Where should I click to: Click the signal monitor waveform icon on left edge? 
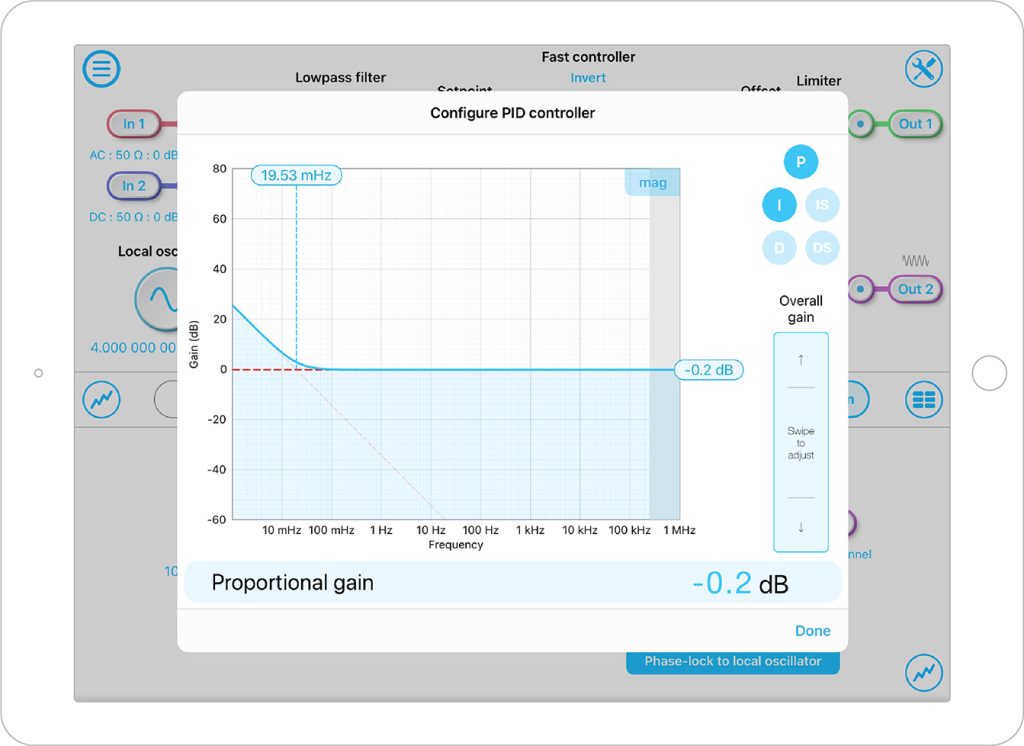click(x=100, y=399)
